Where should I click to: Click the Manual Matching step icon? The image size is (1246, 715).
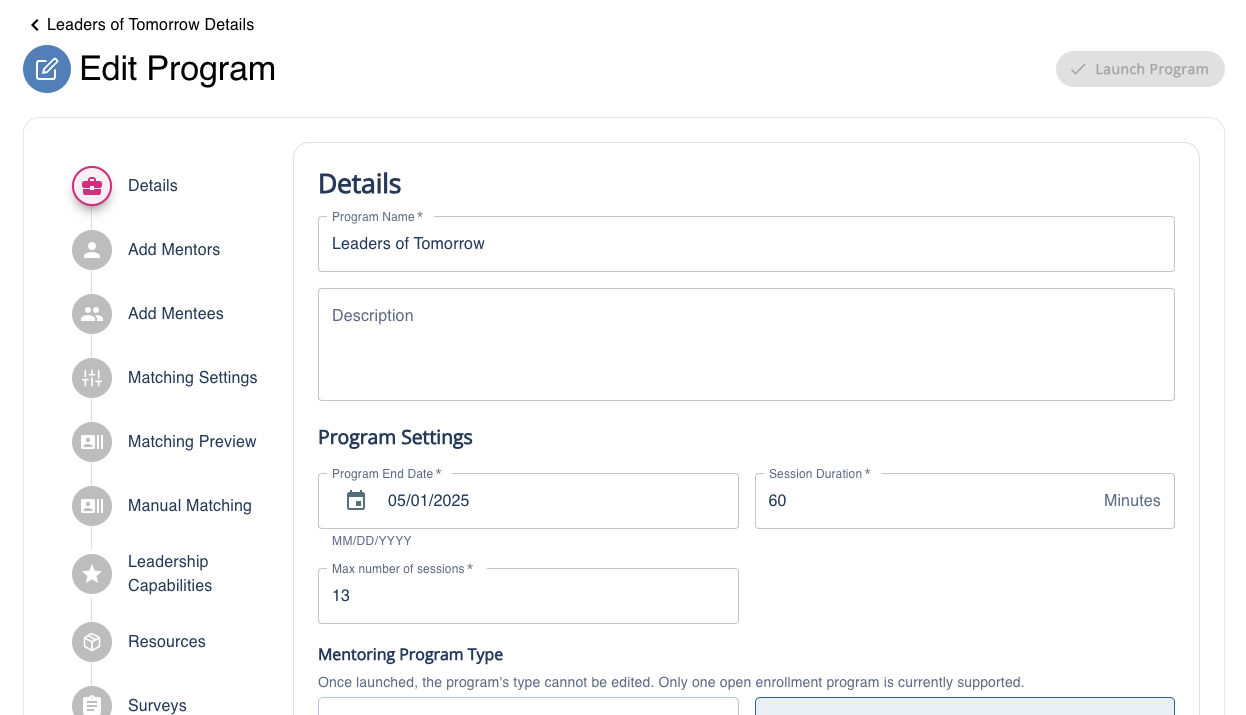(92, 506)
